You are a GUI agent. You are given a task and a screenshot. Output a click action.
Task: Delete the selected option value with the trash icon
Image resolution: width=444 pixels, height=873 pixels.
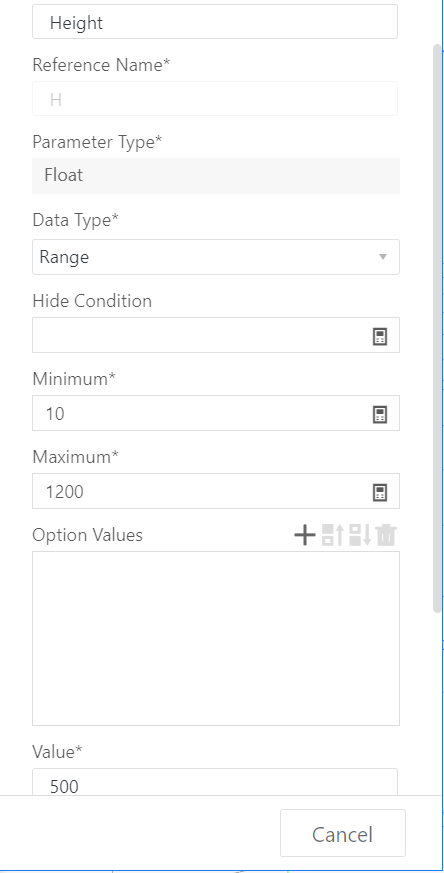tap(386, 535)
